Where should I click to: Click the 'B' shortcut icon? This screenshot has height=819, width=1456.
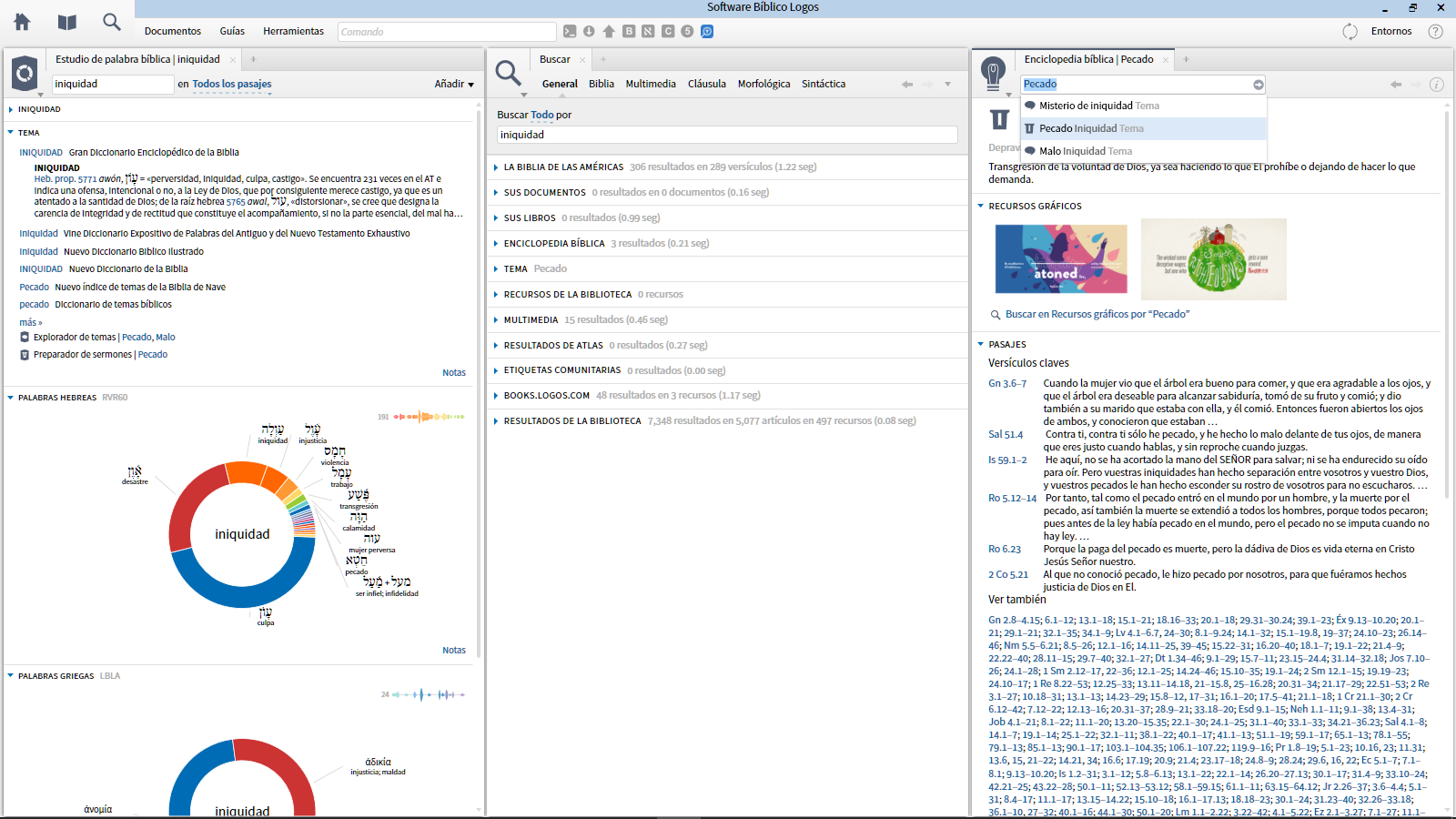[629, 31]
